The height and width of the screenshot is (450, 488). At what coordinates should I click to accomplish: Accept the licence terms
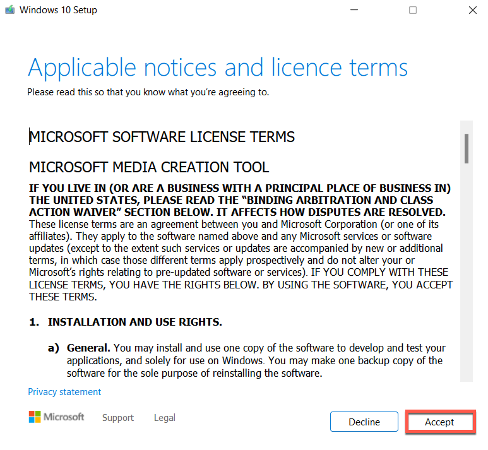point(440,422)
